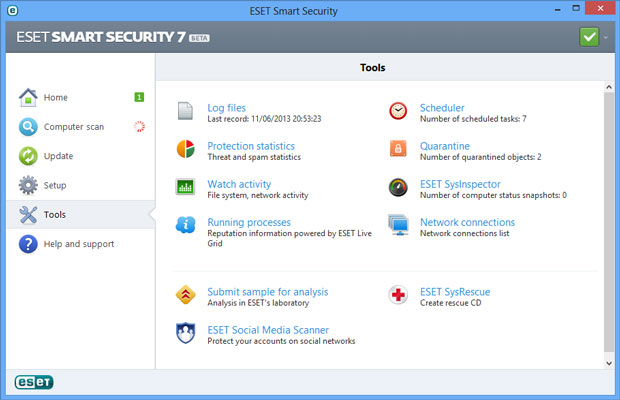Click the Scheduler clock icon

(x=398, y=111)
